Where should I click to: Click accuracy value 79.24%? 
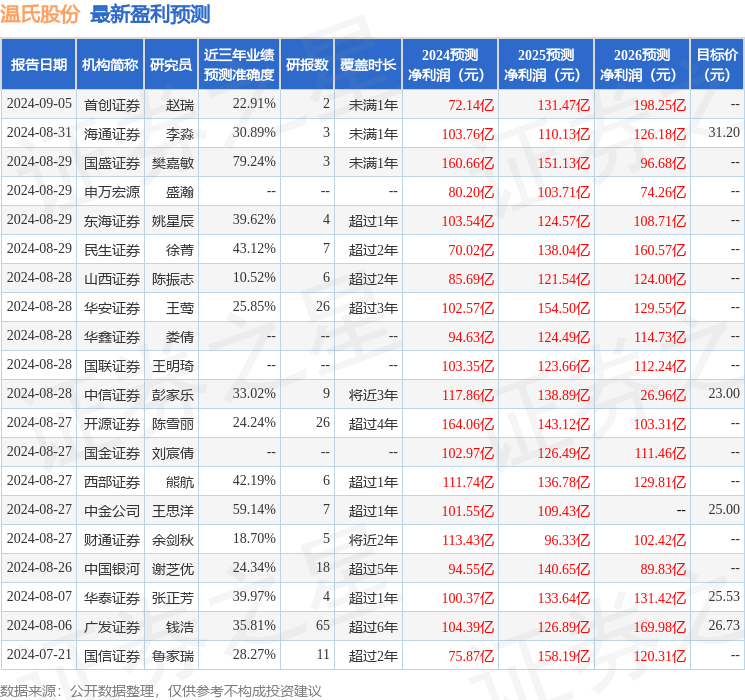(254, 162)
